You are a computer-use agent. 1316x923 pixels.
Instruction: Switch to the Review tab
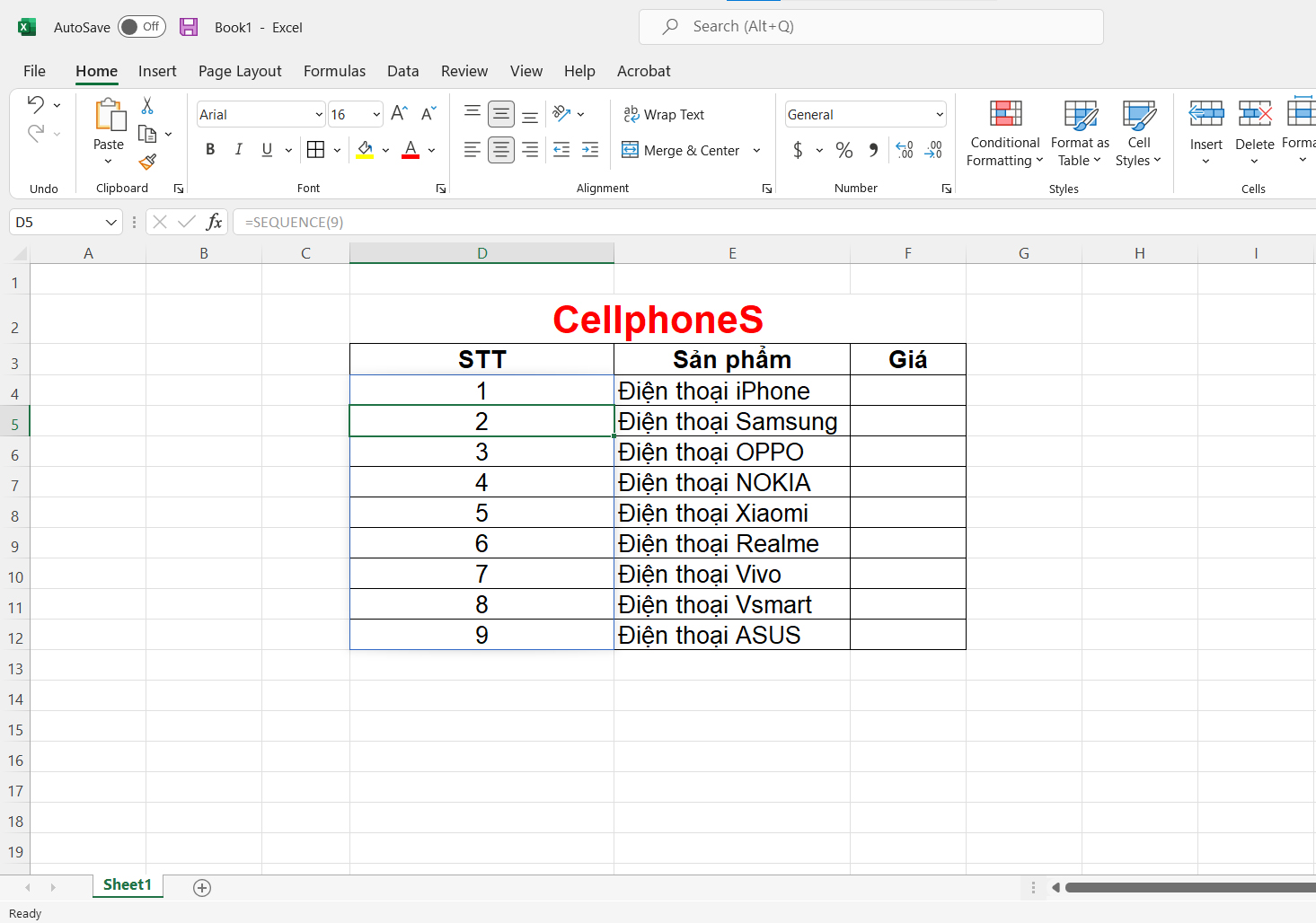[x=464, y=71]
